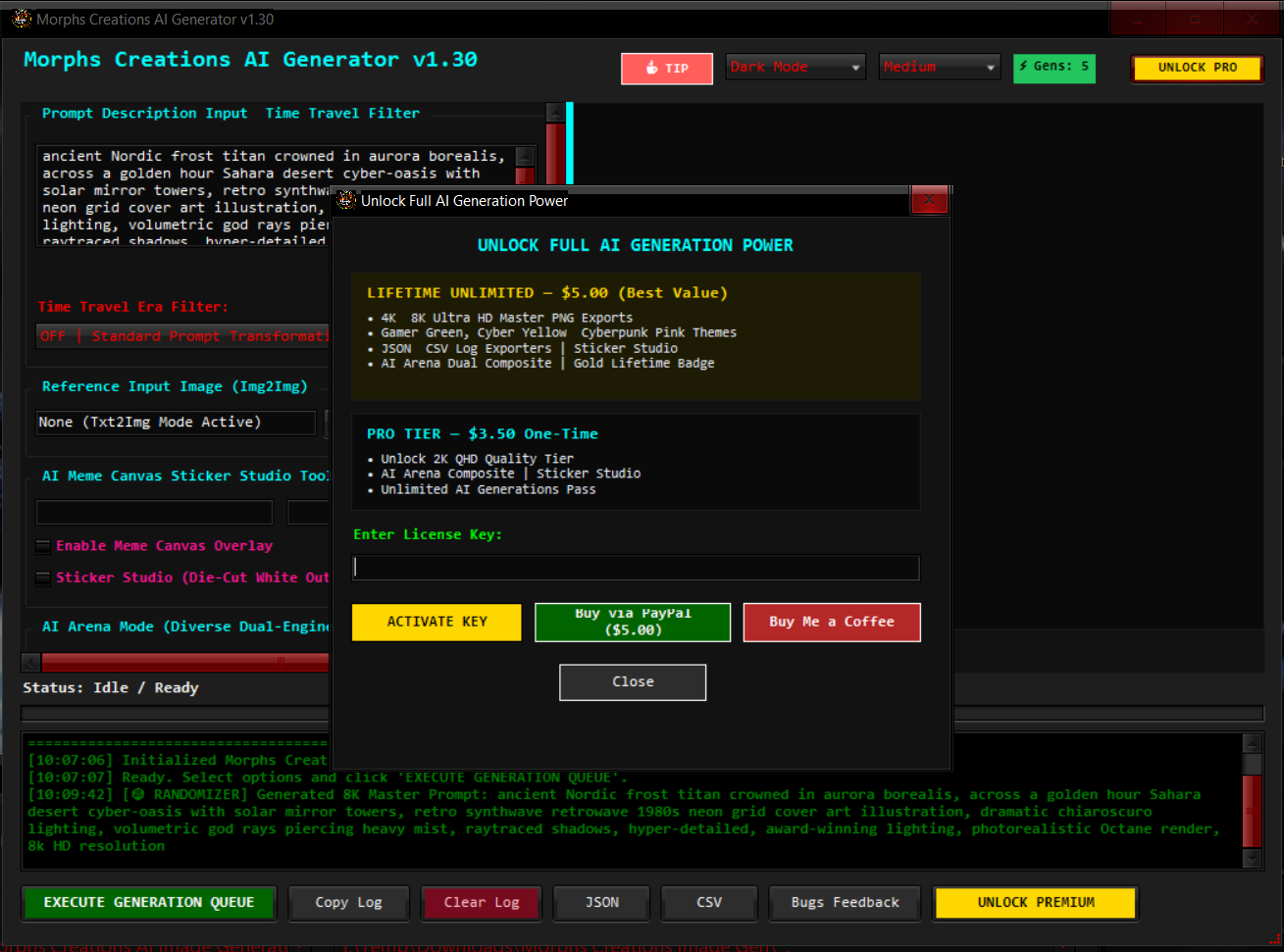Click the left panel scroll up arrow
The width and height of the screenshot is (1284, 952).
pos(555,112)
